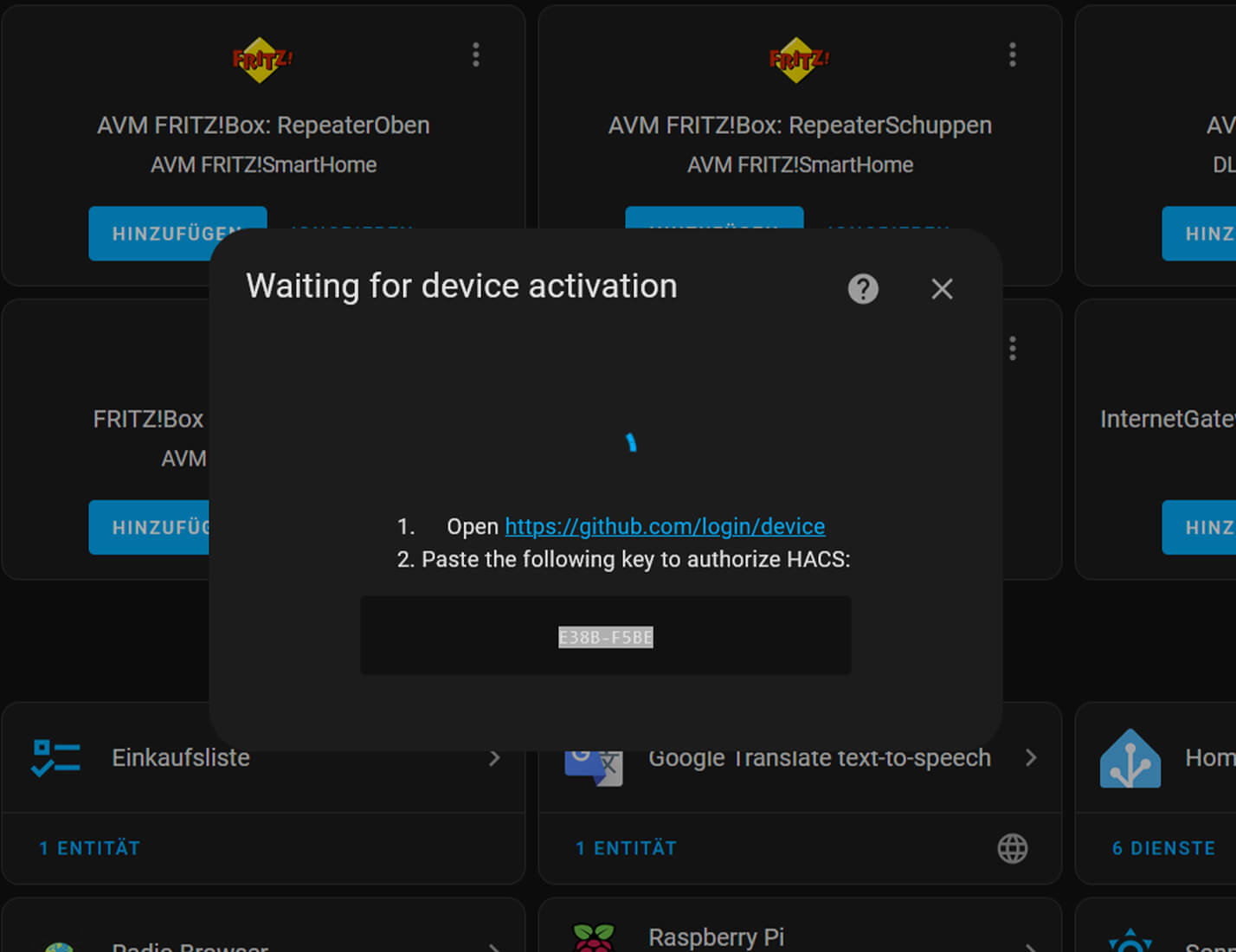The width and height of the screenshot is (1236, 952).
Task: Close the device activation dialog
Action: tap(942, 289)
